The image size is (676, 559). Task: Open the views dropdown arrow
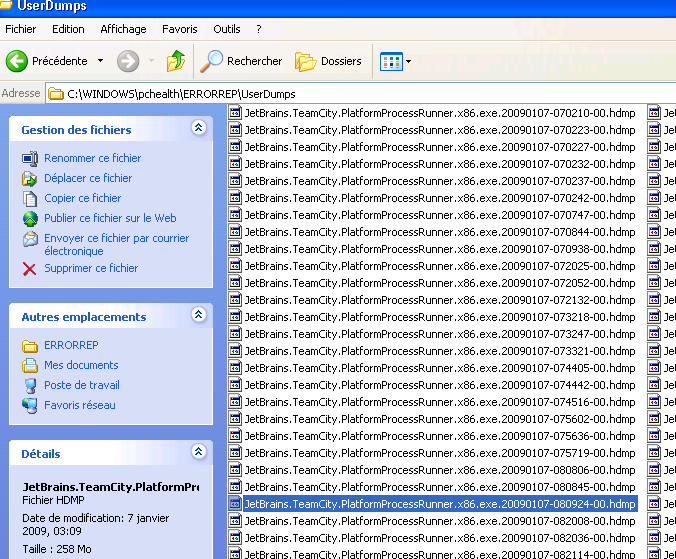point(408,61)
